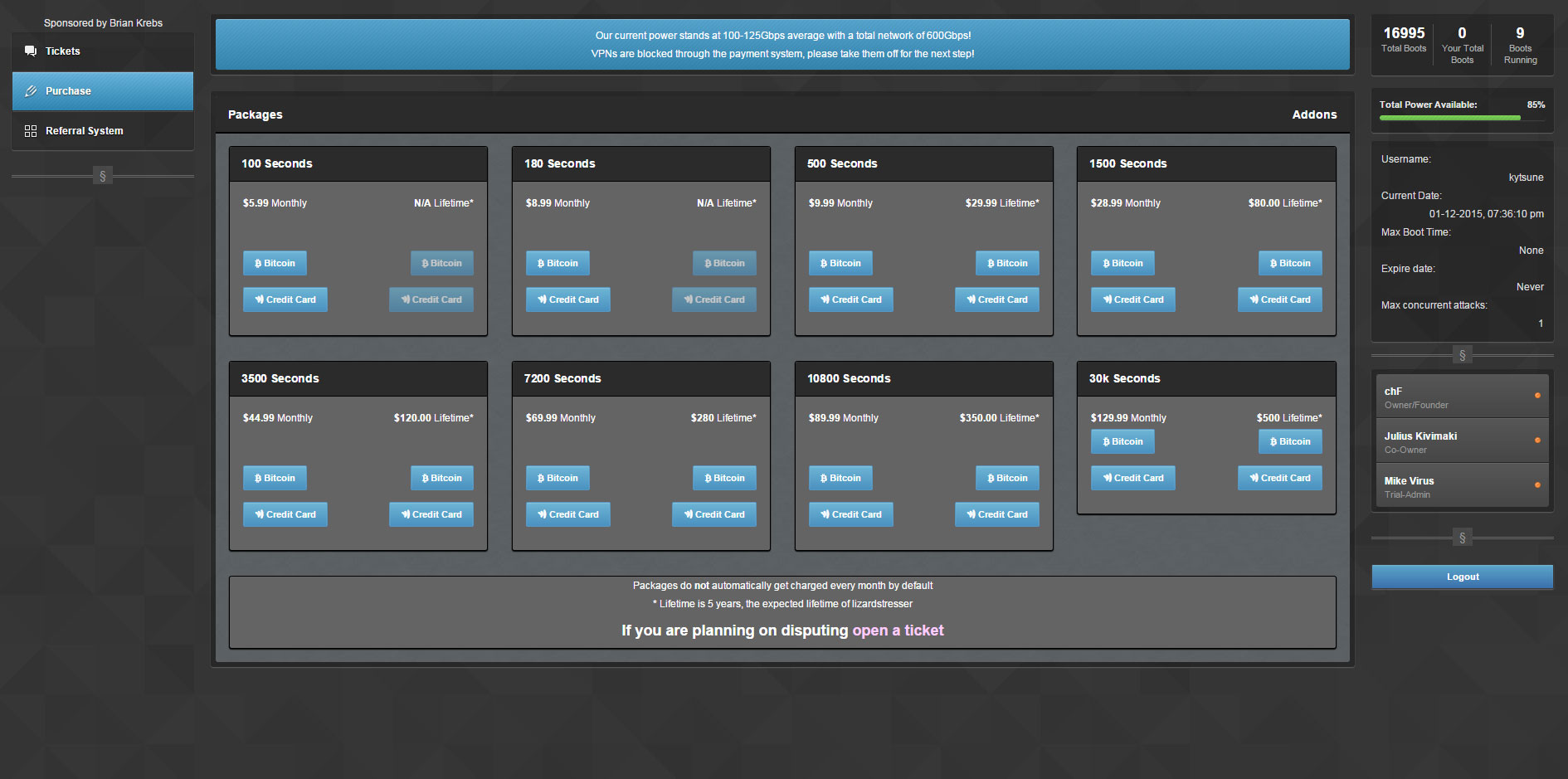1568x779 pixels.
Task: Click the "$89.99 Monthly" price text
Action: click(844, 418)
